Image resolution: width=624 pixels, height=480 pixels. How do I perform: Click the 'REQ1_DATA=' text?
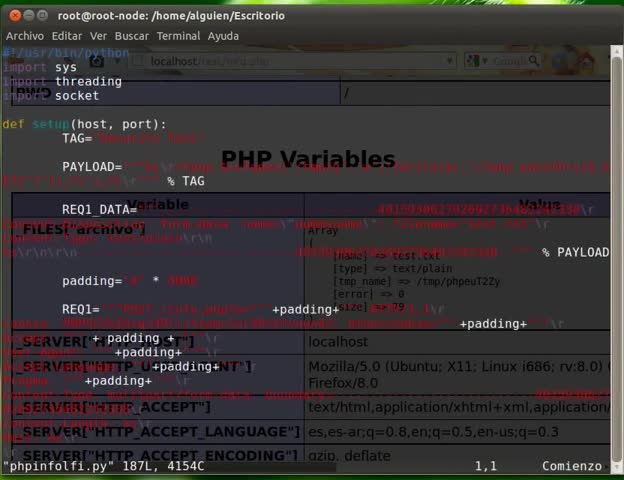[x=99, y=210]
